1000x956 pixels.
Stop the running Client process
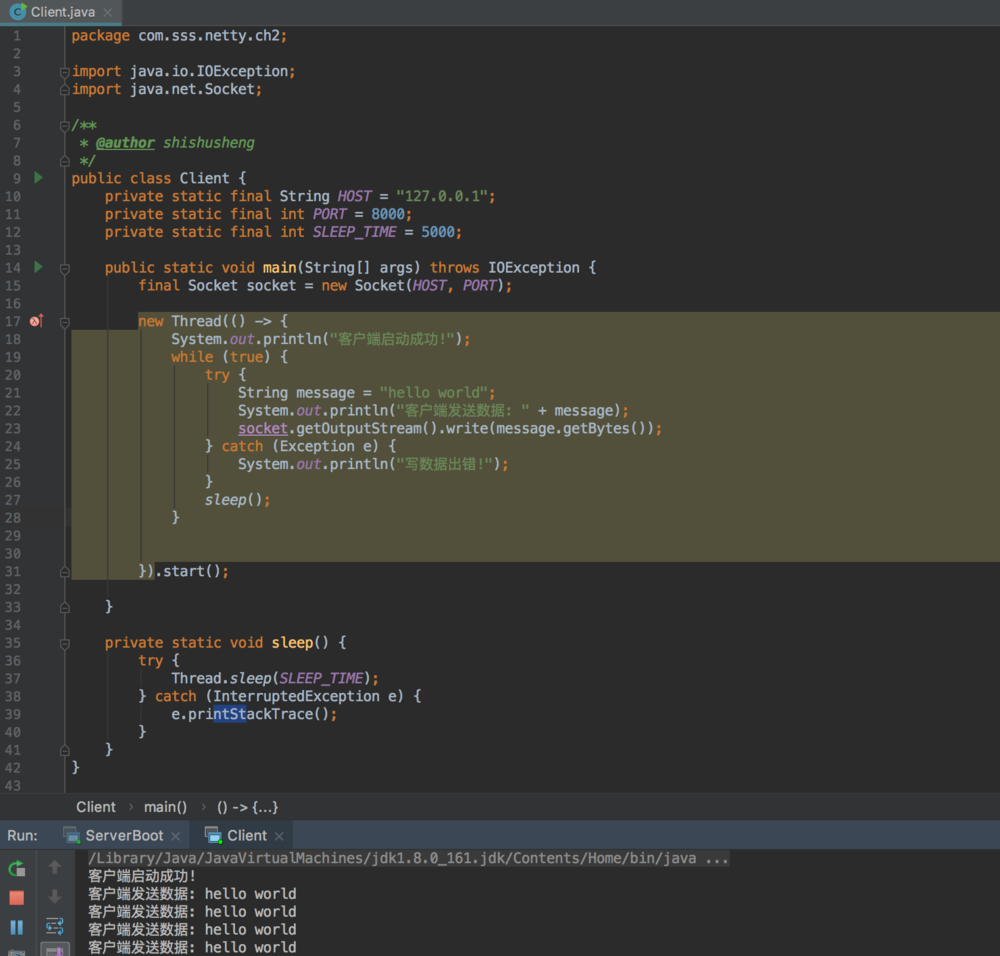click(17, 897)
